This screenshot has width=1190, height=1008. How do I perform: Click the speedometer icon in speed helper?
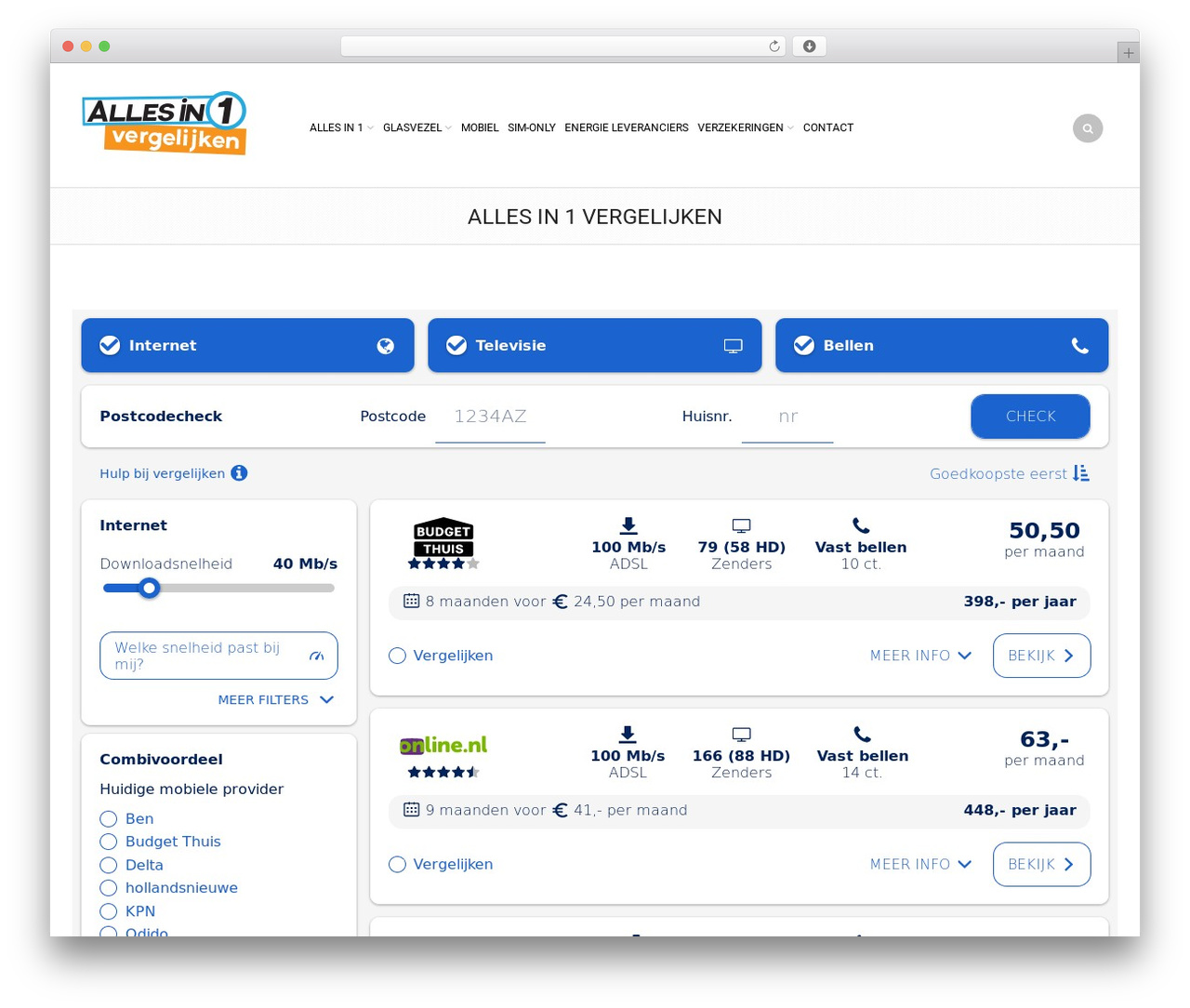click(316, 656)
